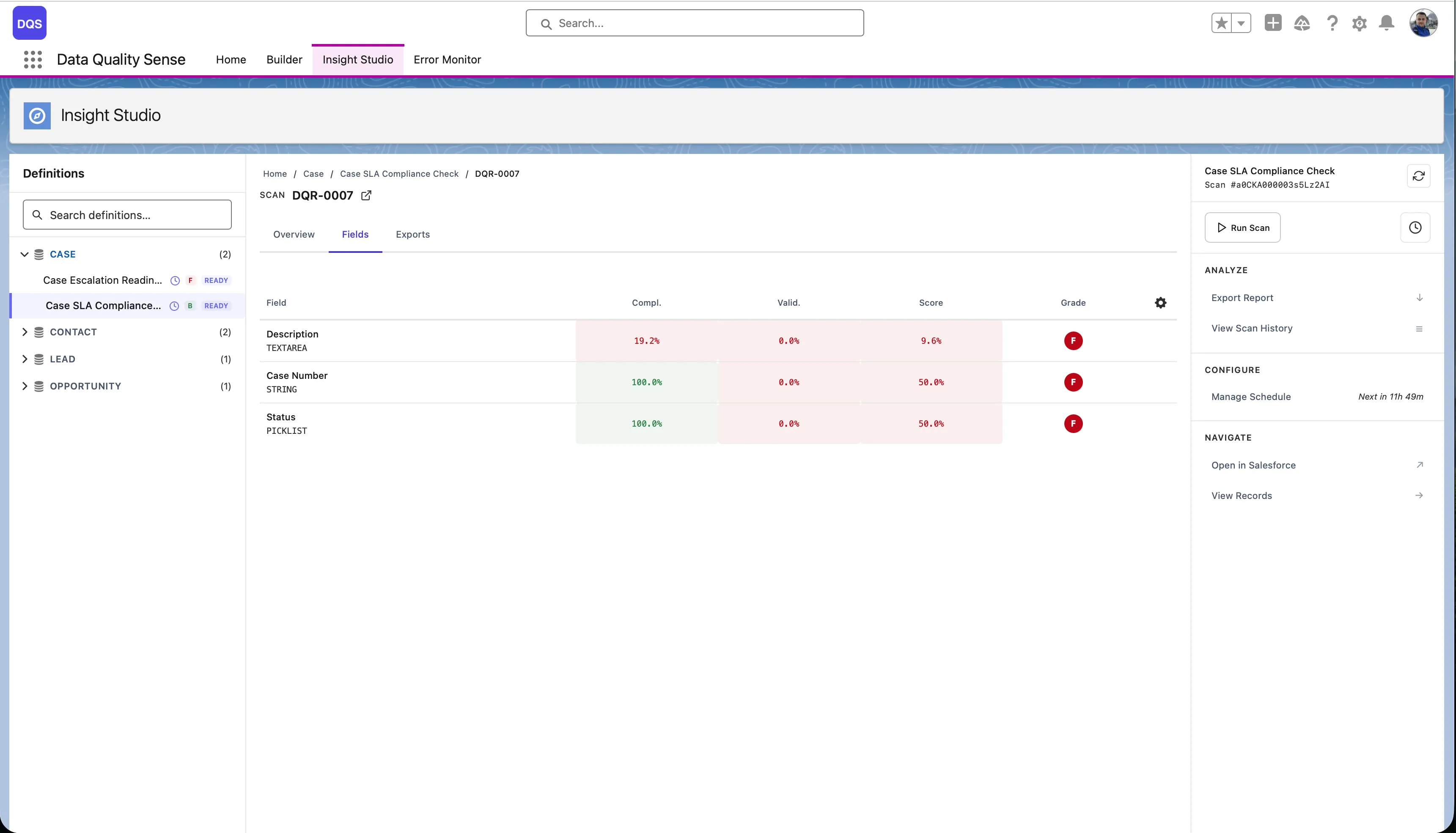The image size is (1456, 833).
Task: Expand the OPPORTUNITY definitions group
Action: 25,386
